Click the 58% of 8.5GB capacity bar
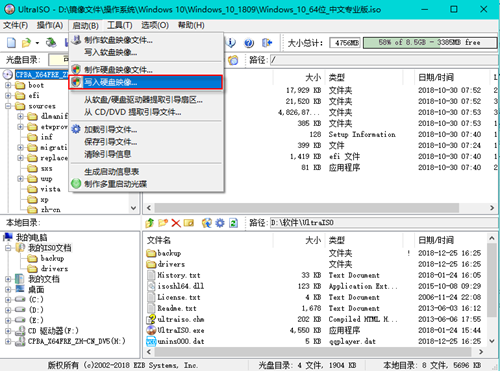Viewport: 500px width, 371px height. (x=430, y=42)
